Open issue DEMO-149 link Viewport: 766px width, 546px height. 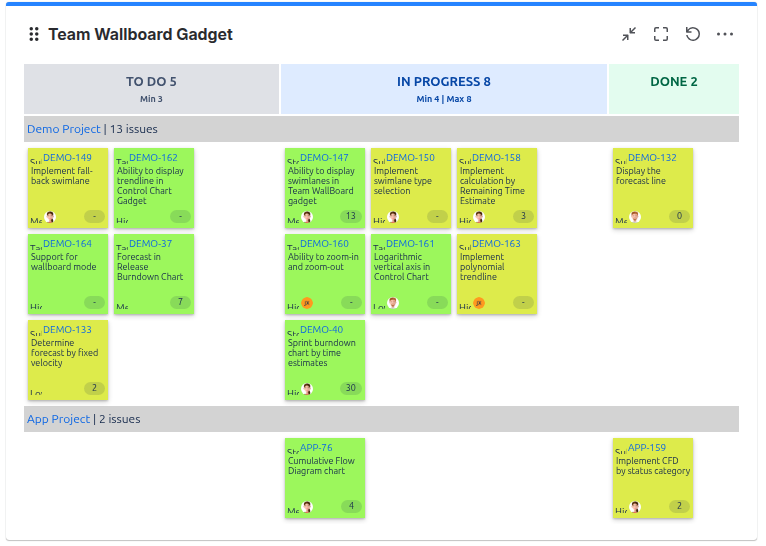pos(67,158)
